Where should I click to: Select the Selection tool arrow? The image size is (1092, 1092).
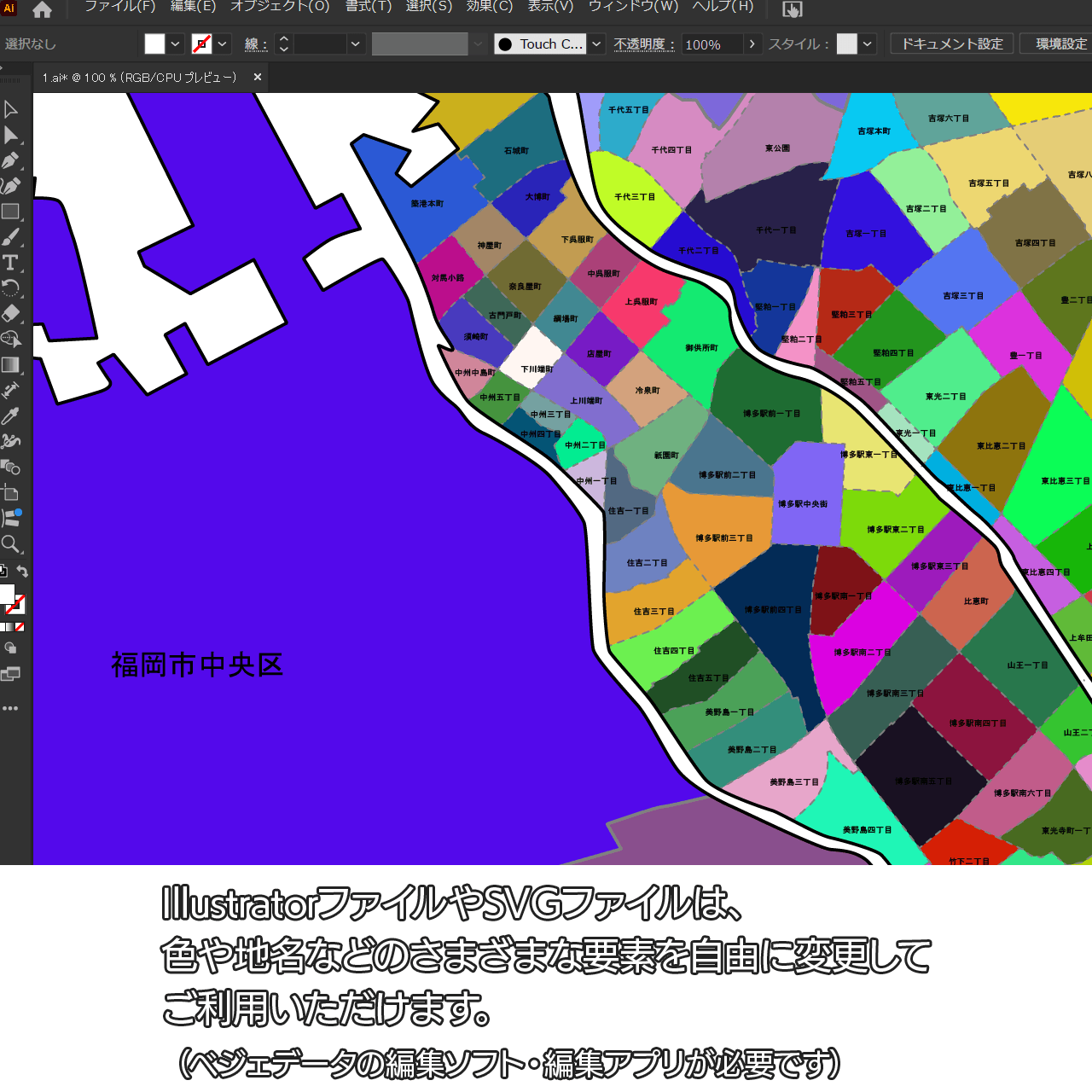coord(11,109)
